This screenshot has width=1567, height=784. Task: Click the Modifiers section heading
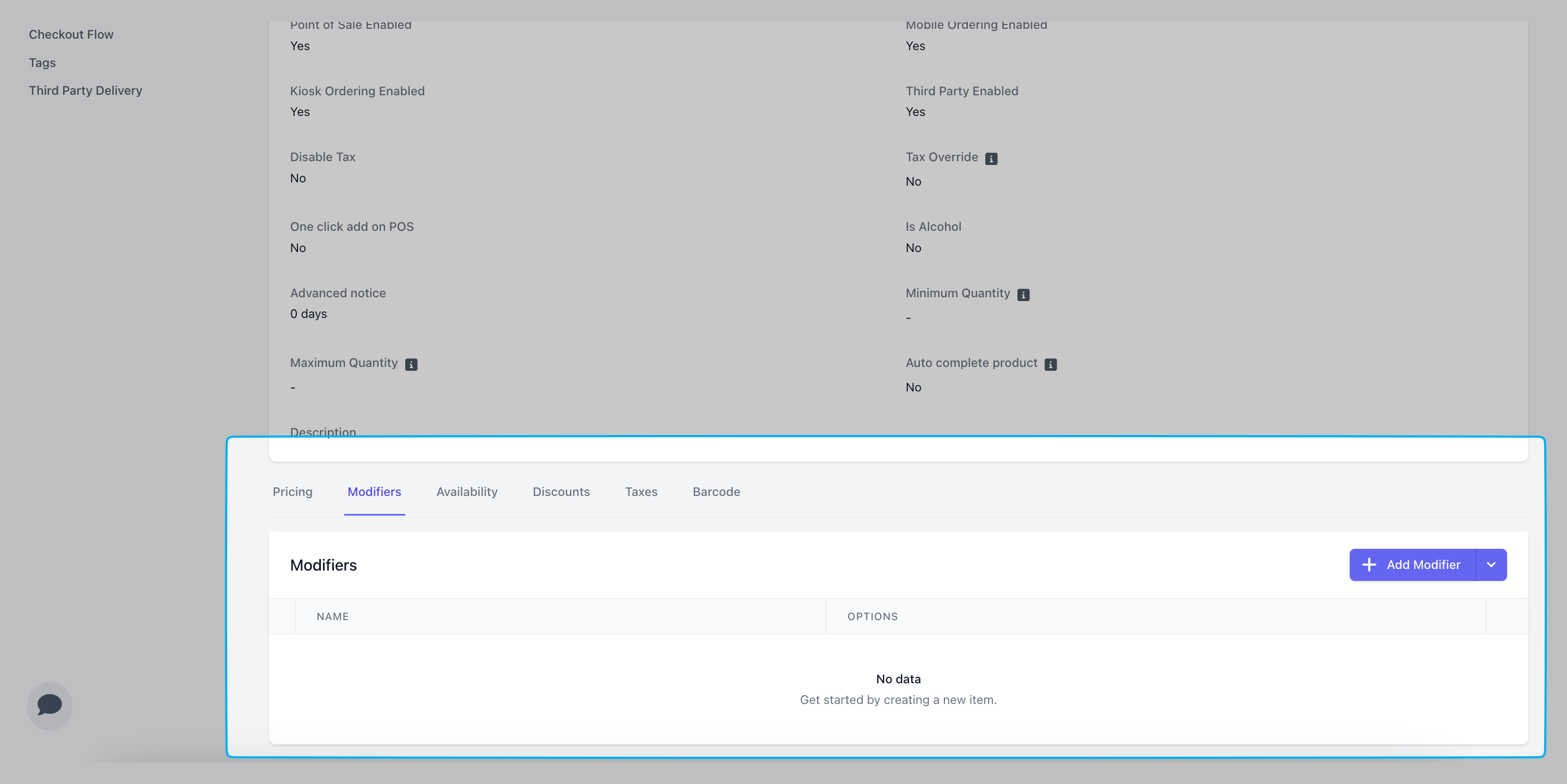(324, 565)
